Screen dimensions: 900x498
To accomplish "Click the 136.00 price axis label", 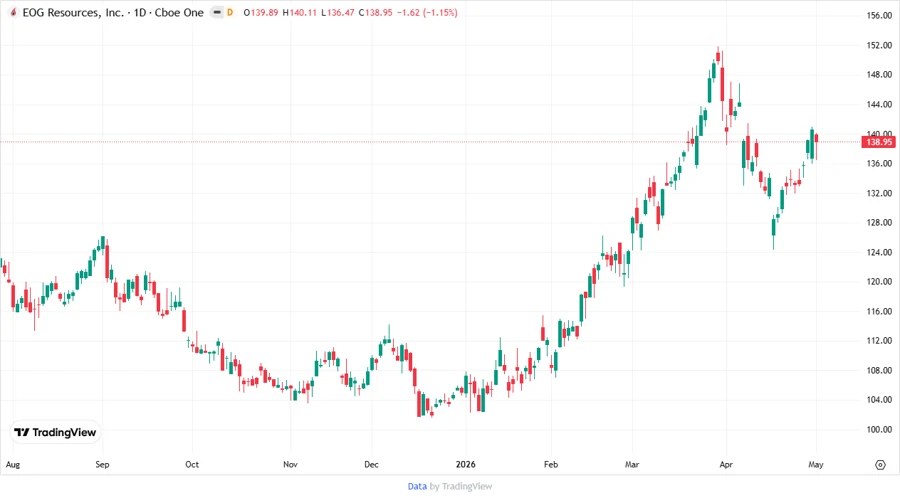I will [x=879, y=164].
